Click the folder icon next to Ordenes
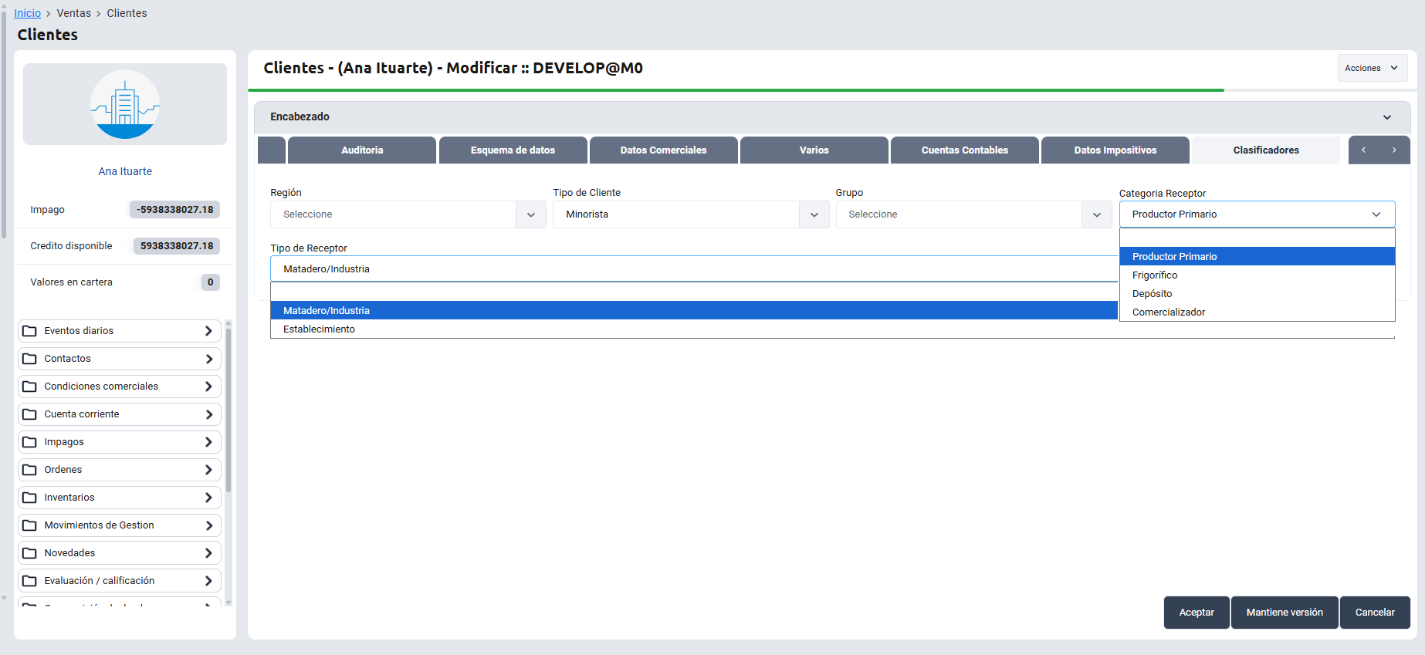The image size is (1425, 655). coord(30,470)
